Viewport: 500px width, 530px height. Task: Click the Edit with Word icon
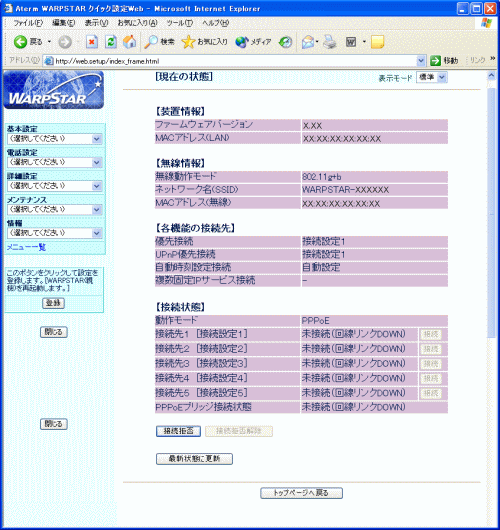pyautogui.click(x=351, y=42)
